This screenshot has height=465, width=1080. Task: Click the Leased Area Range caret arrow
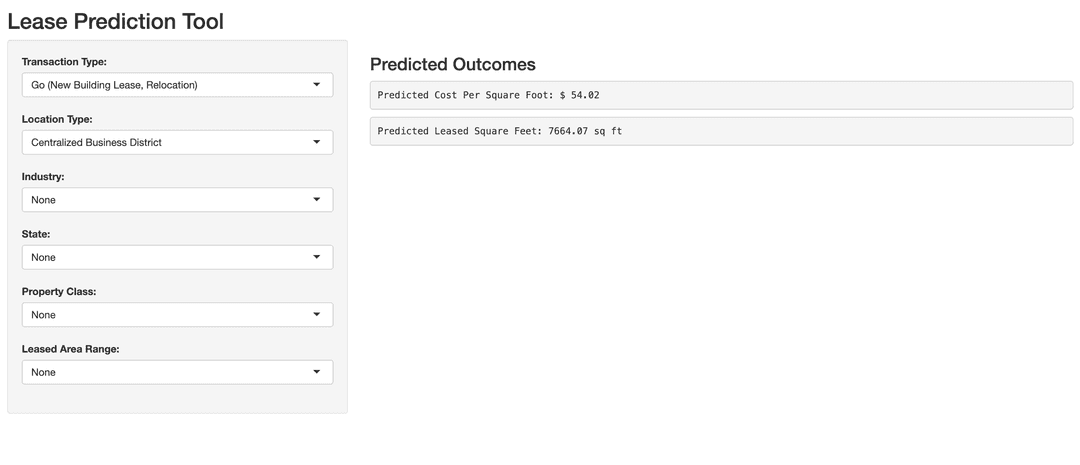[x=317, y=372]
